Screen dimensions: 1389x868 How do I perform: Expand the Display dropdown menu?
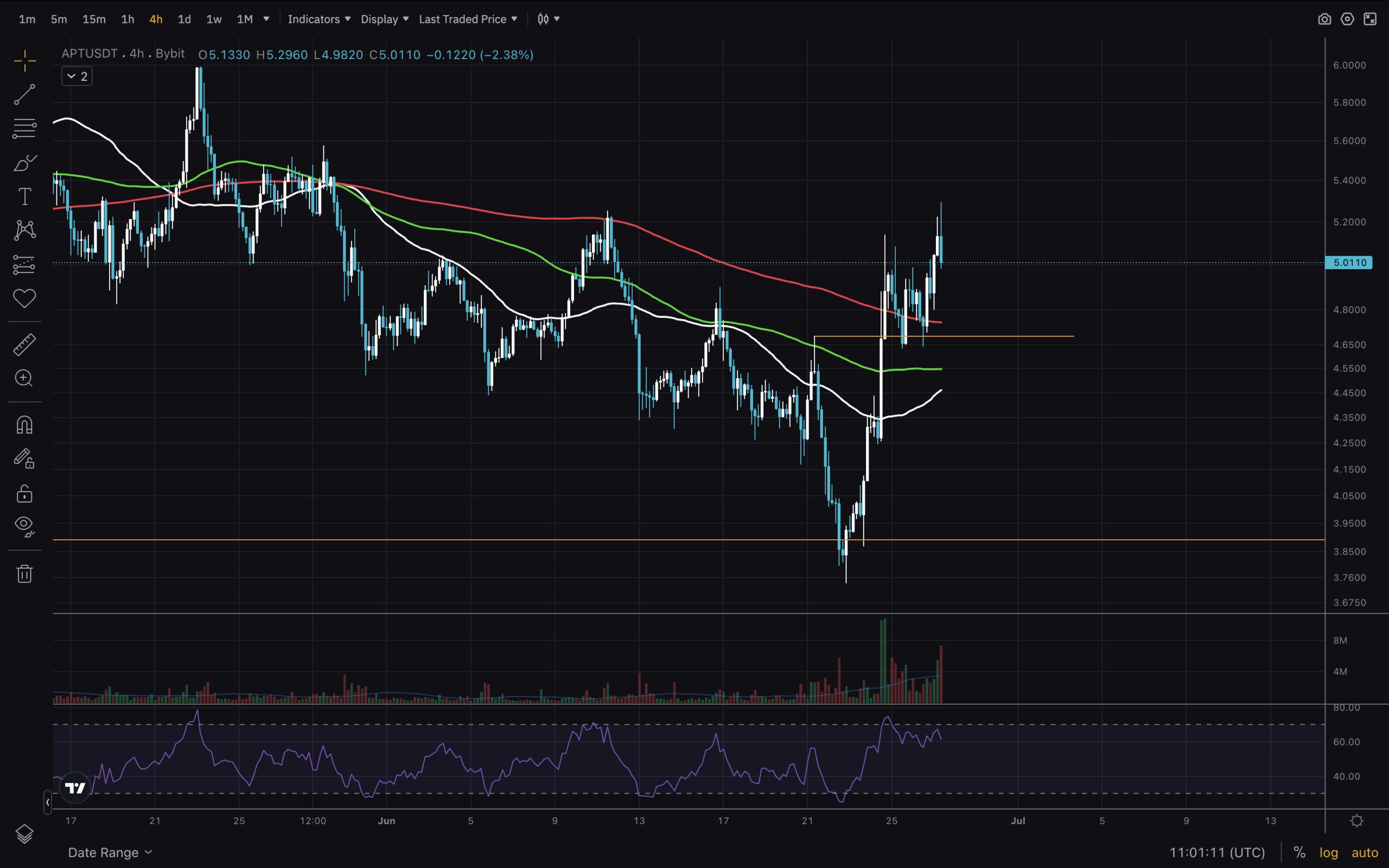(385, 19)
